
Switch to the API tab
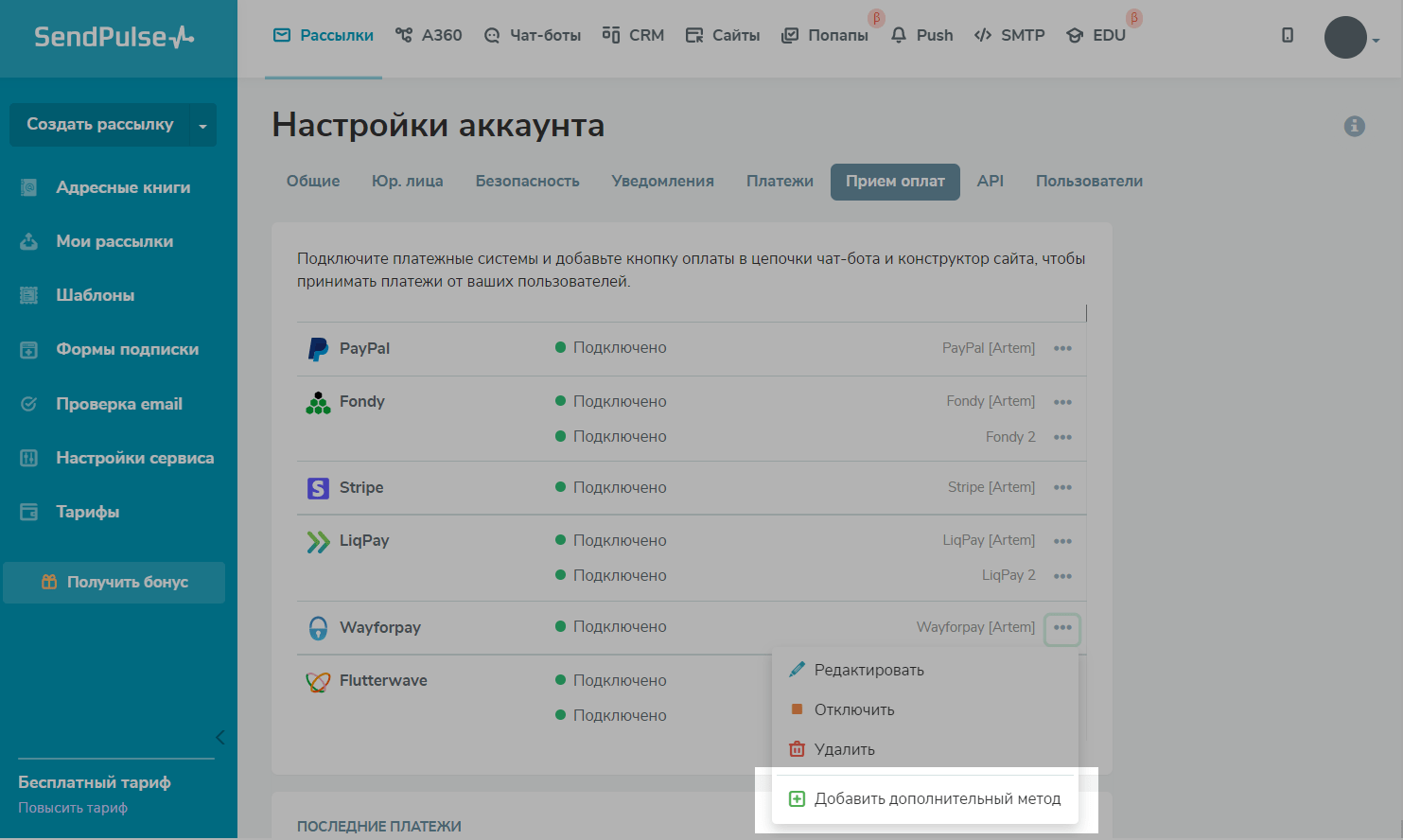pyautogui.click(x=991, y=181)
